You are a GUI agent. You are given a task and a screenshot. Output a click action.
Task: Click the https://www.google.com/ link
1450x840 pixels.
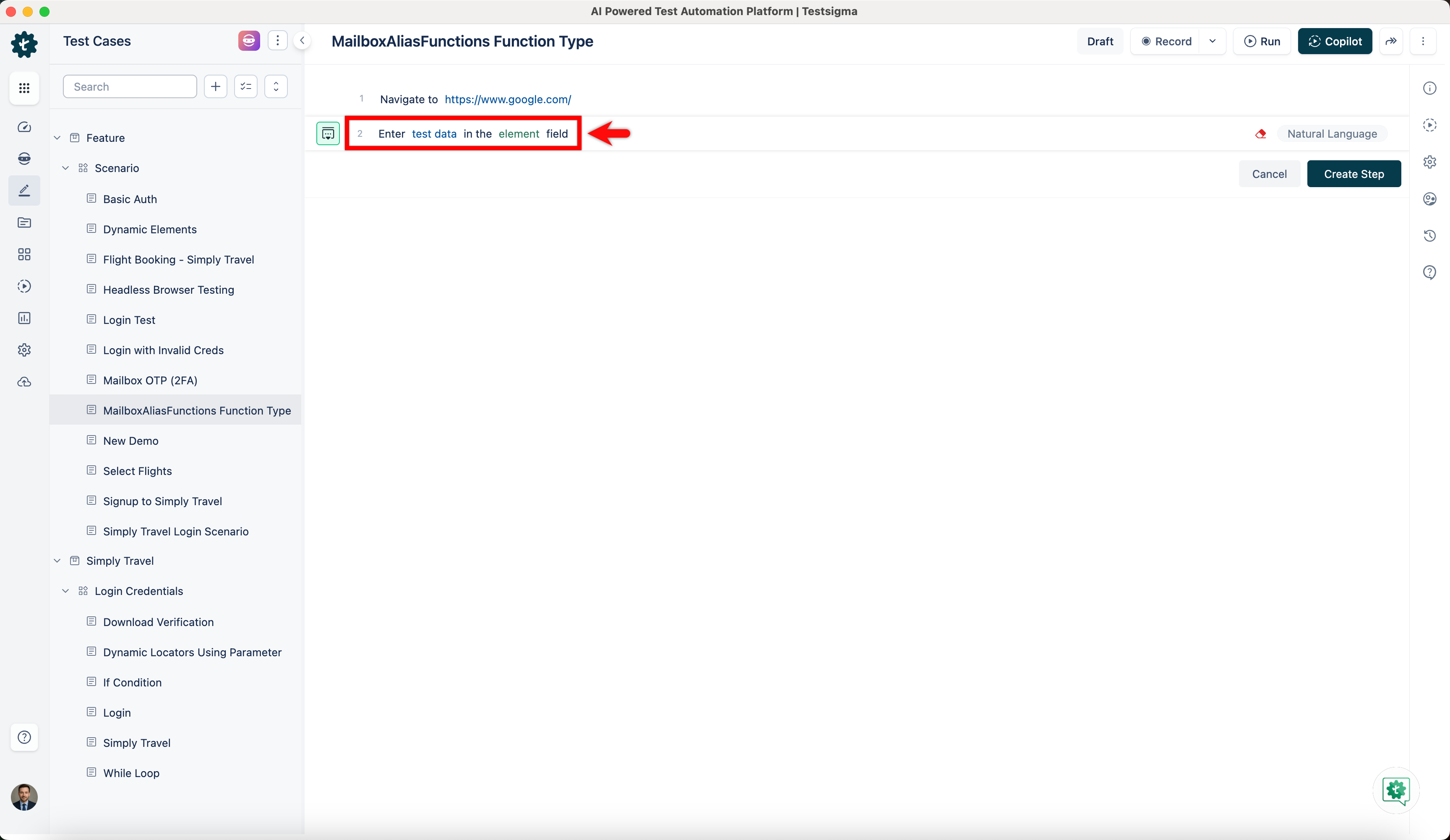pos(508,99)
